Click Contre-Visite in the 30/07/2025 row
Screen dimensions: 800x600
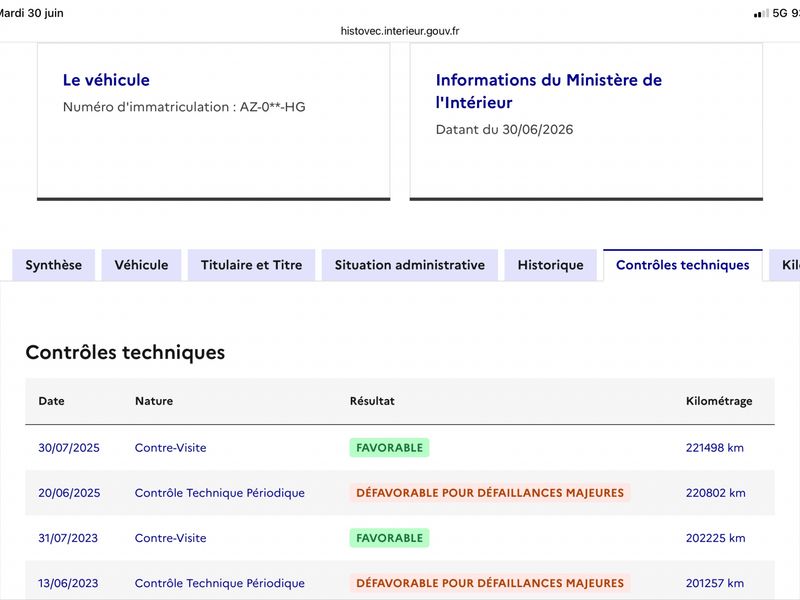tap(170, 448)
